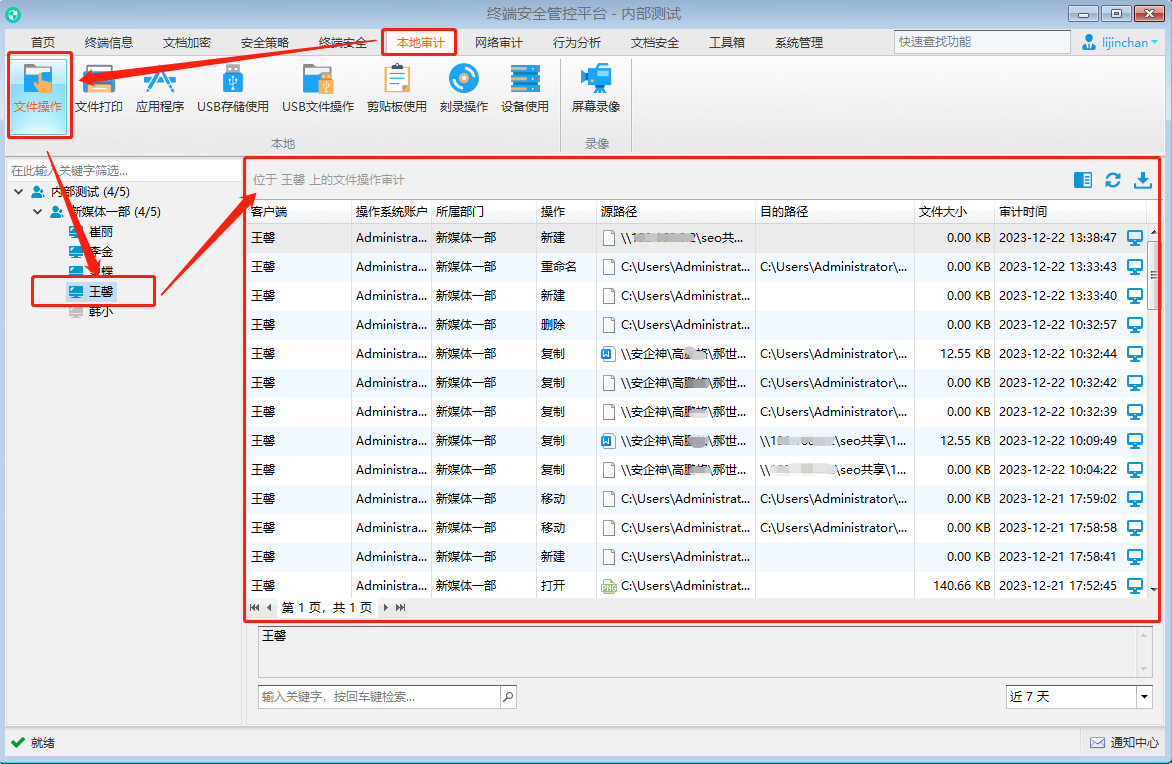1172x764 pixels.
Task: Focus the 输入关键字 search field
Action: coord(379,697)
